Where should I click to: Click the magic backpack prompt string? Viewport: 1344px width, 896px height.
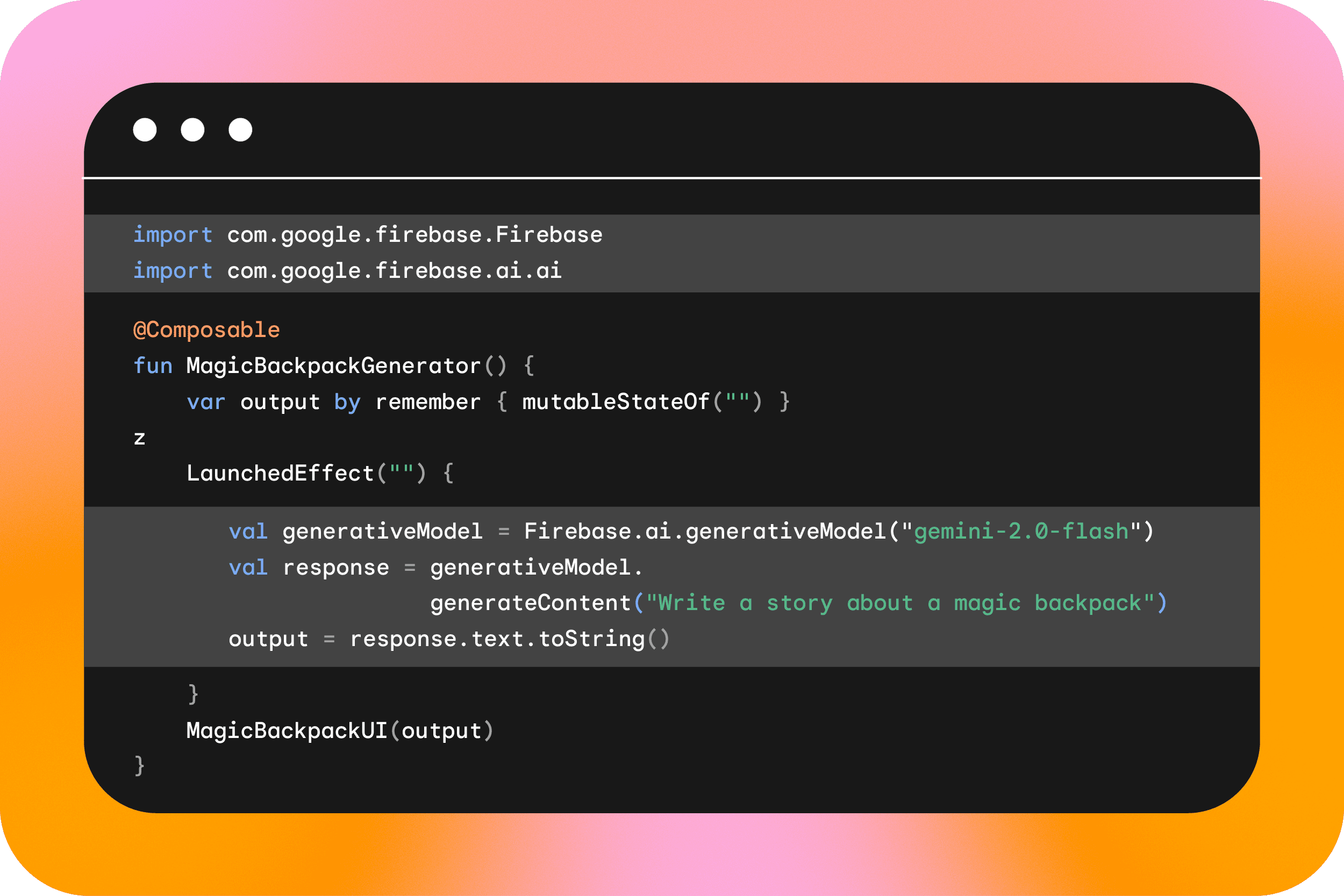899,604
